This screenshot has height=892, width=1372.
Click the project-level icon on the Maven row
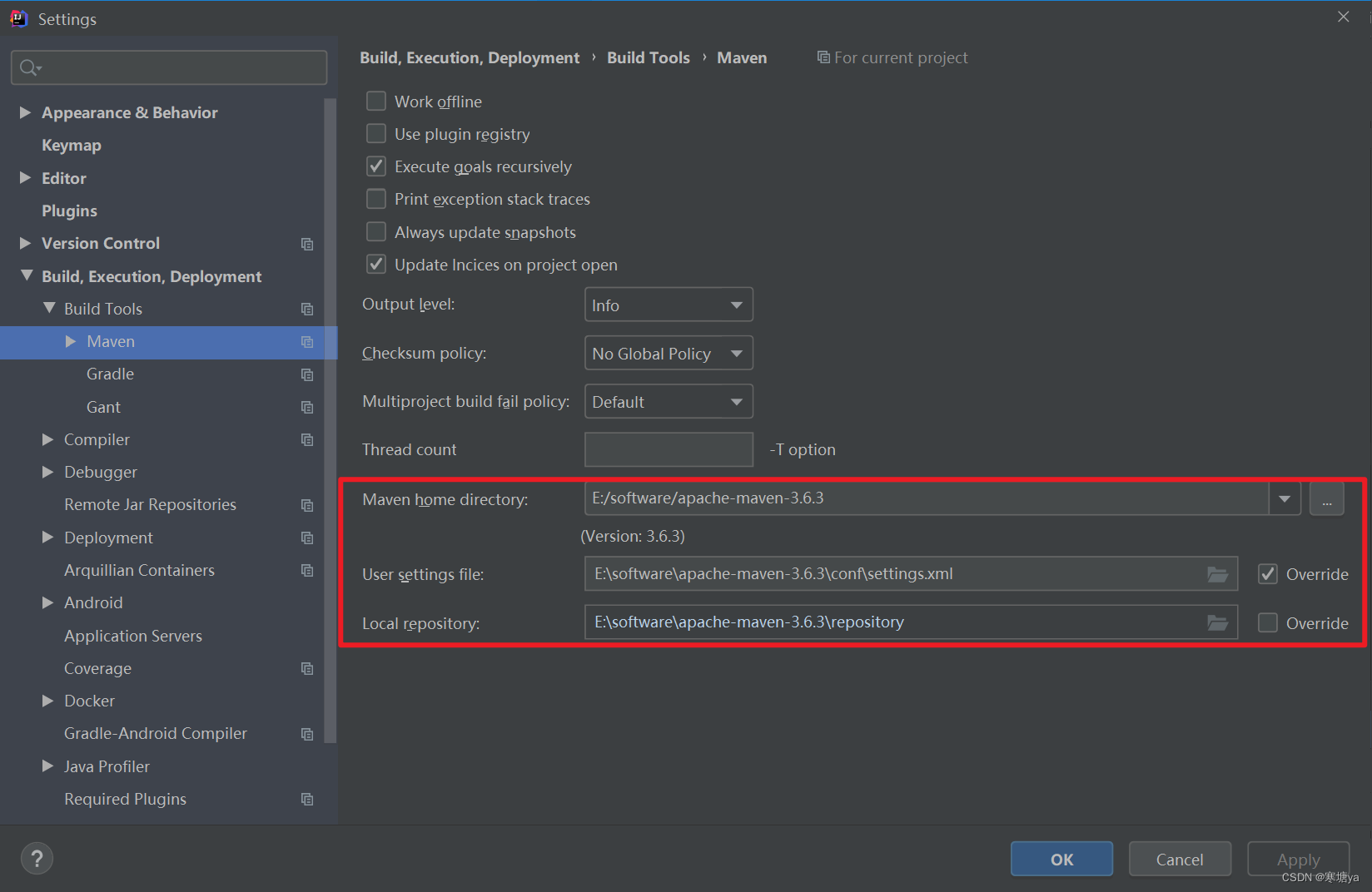307,342
